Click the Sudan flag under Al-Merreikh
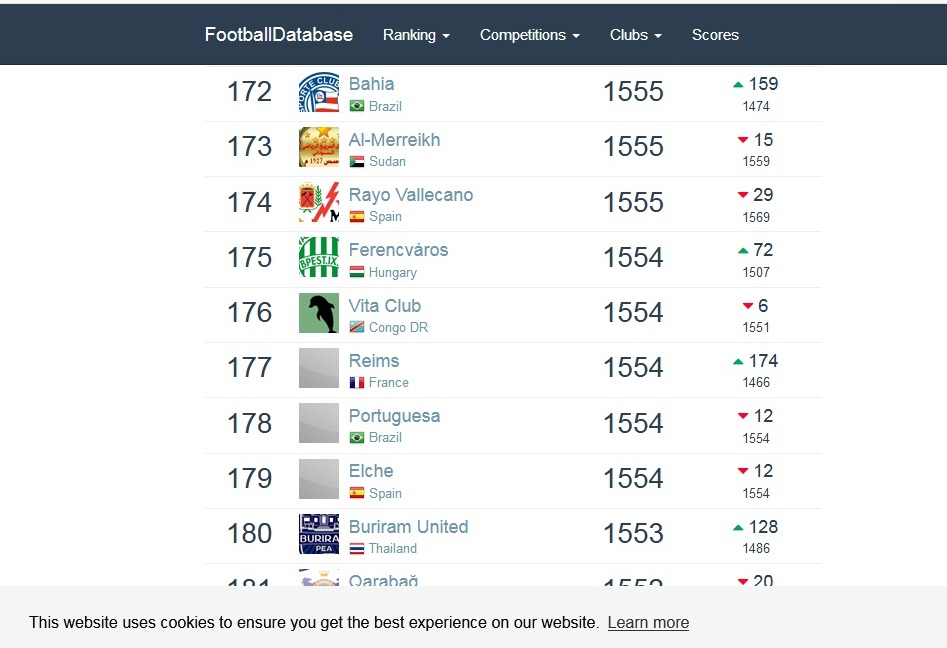Viewport: 947px width, 648px height. pos(357,162)
